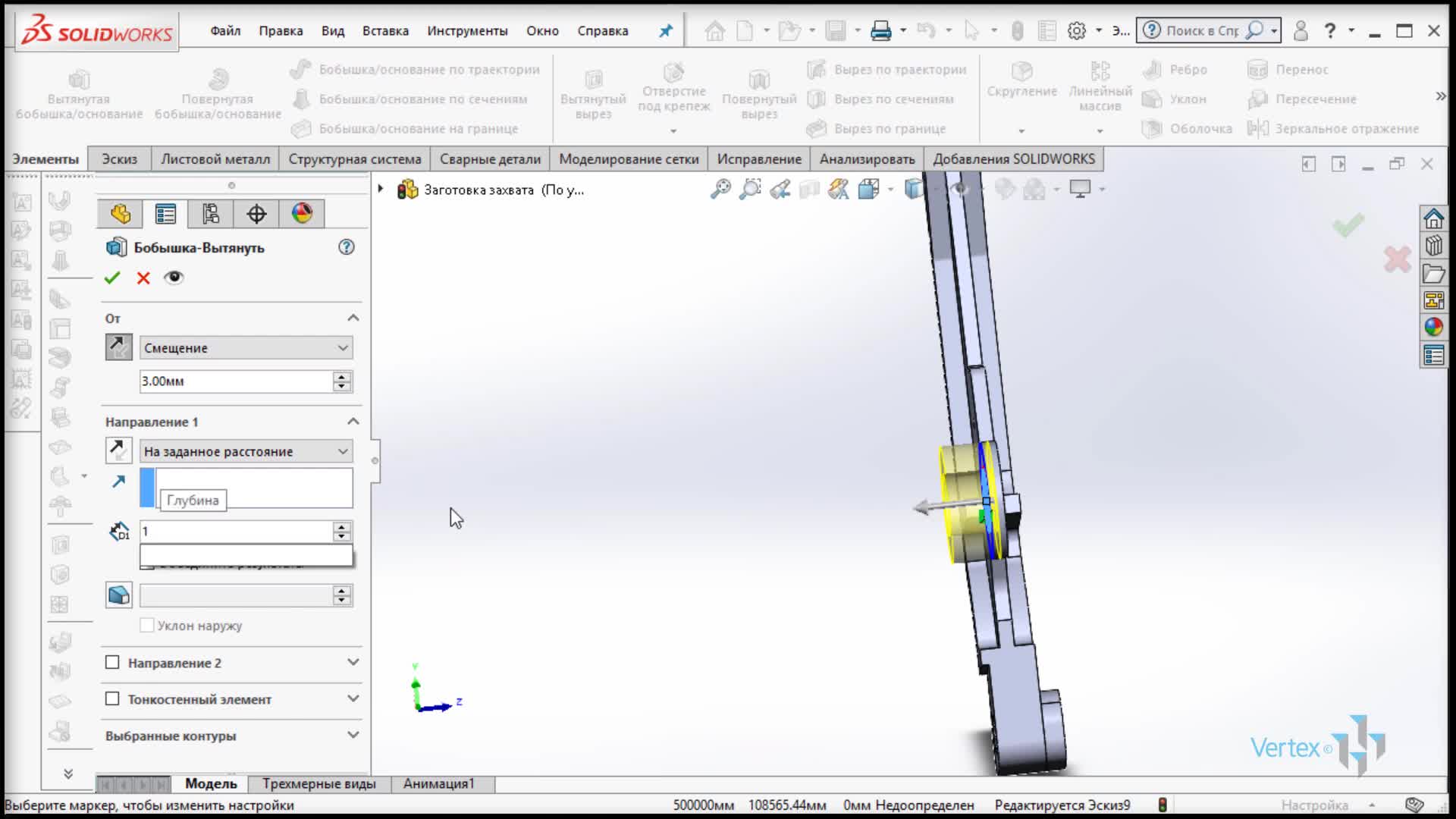Click Zoom to Area icon in viewport

[x=750, y=189]
